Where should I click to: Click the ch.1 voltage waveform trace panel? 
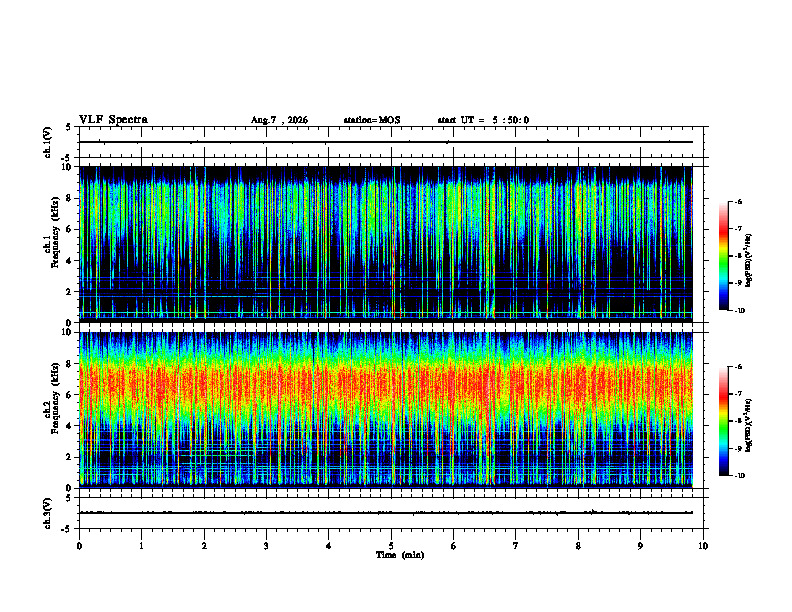391,142
